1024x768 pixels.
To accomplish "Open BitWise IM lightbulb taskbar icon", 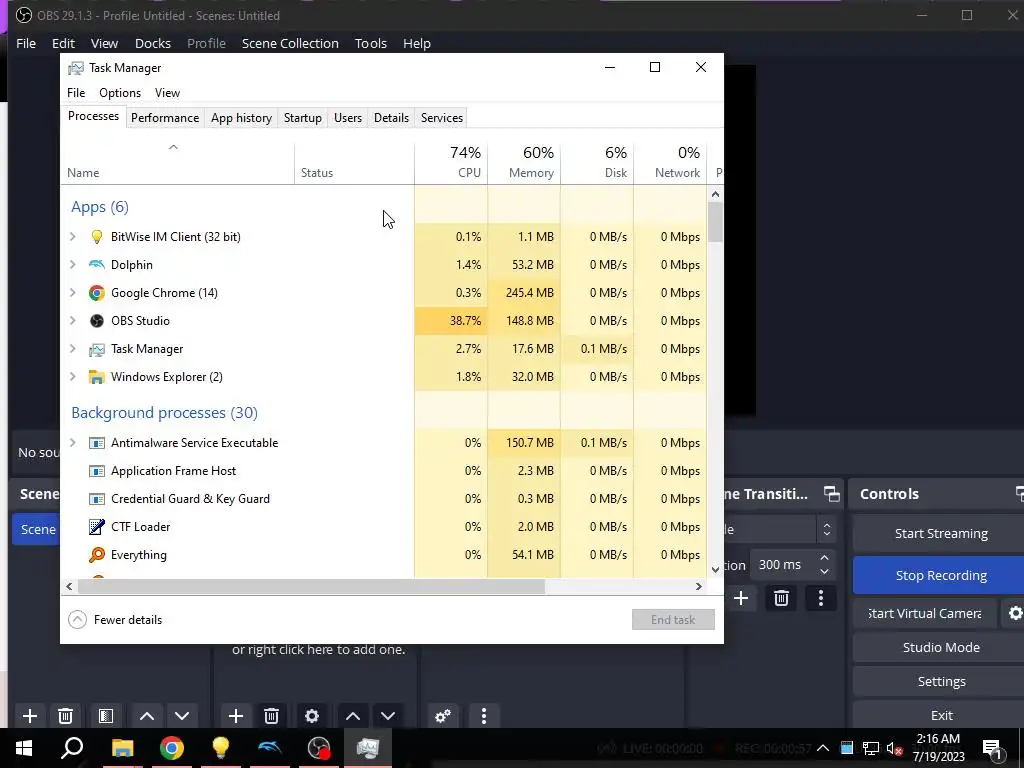I will point(221,748).
